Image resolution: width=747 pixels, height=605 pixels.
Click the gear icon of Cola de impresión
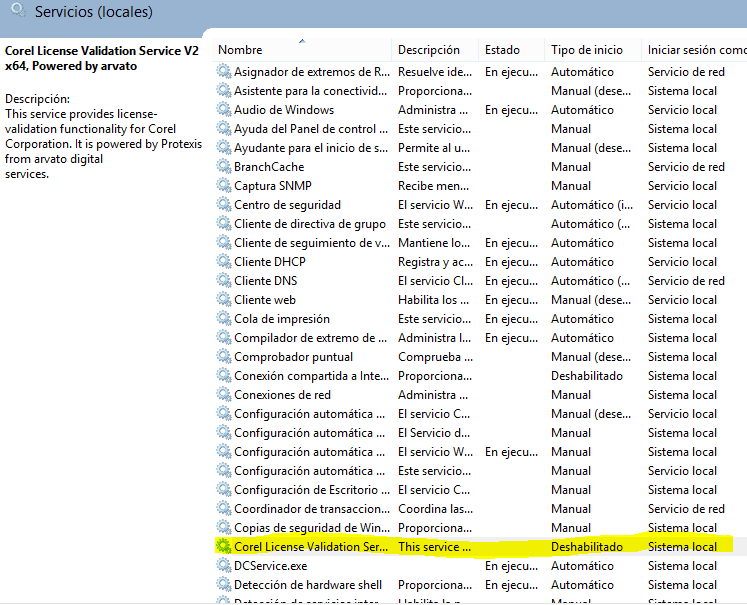[223, 319]
